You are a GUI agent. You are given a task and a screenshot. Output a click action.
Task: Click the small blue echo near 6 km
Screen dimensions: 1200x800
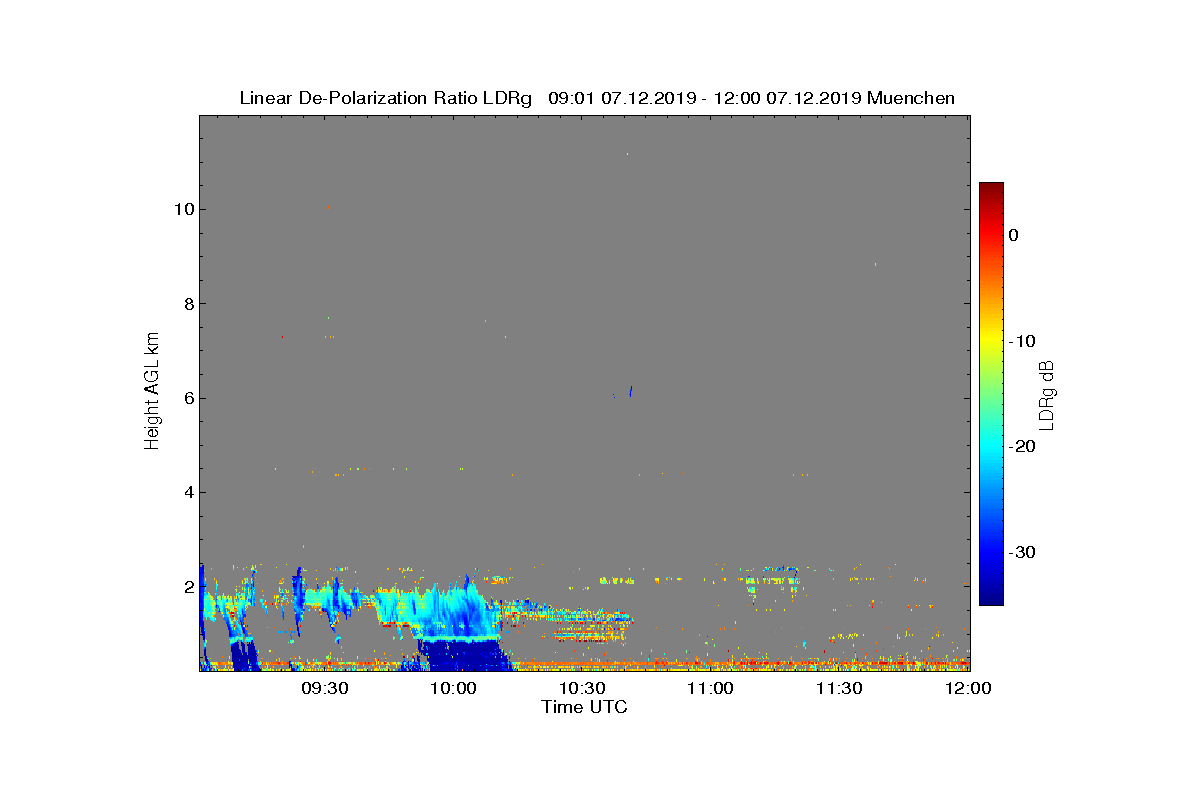coord(631,391)
